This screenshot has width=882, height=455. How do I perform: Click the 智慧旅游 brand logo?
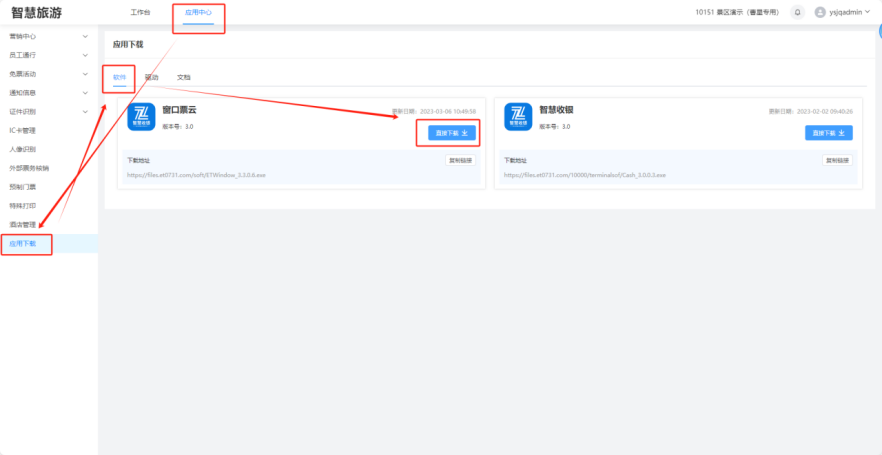[x=36, y=12]
